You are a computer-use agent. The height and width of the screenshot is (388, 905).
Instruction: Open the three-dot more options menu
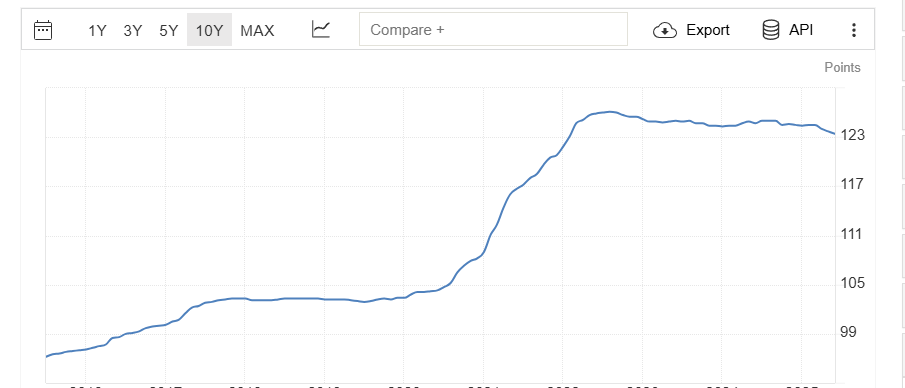tap(854, 31)
